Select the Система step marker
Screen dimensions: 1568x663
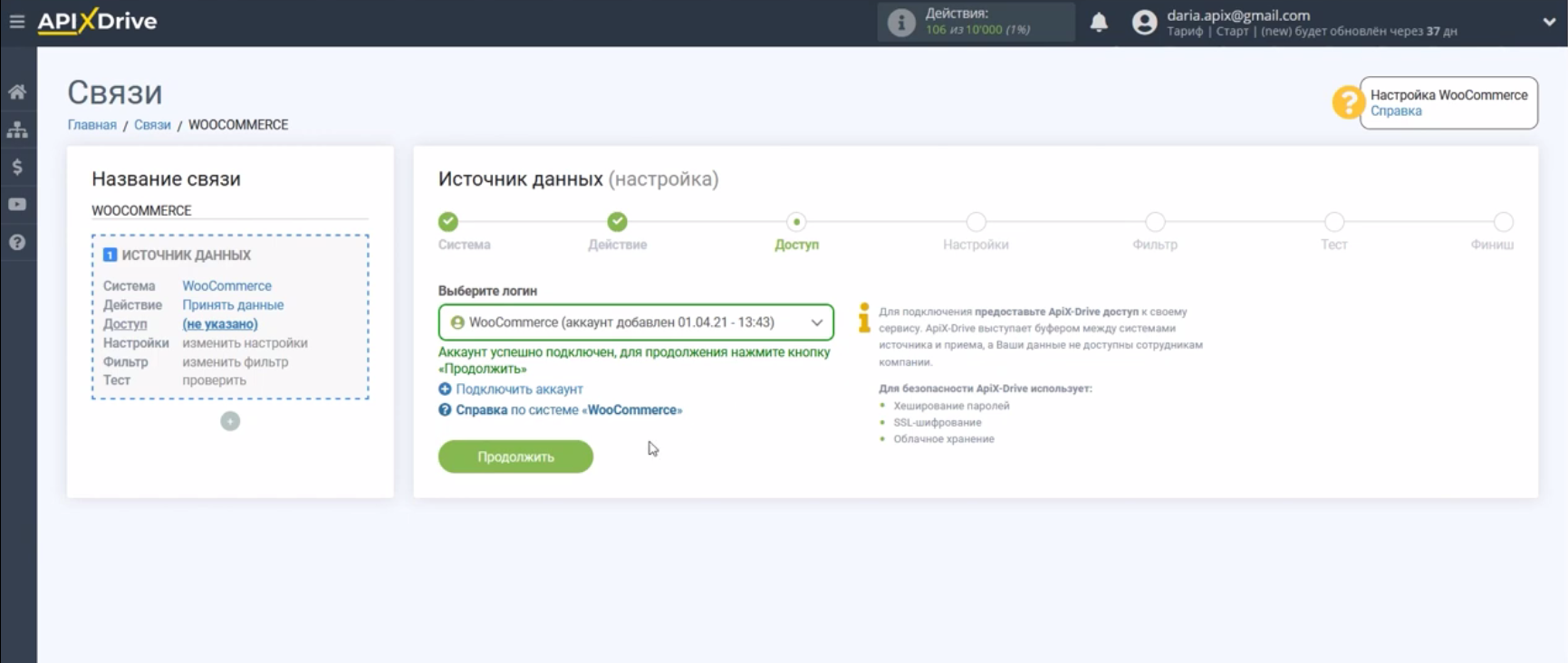tap(448, 222)
